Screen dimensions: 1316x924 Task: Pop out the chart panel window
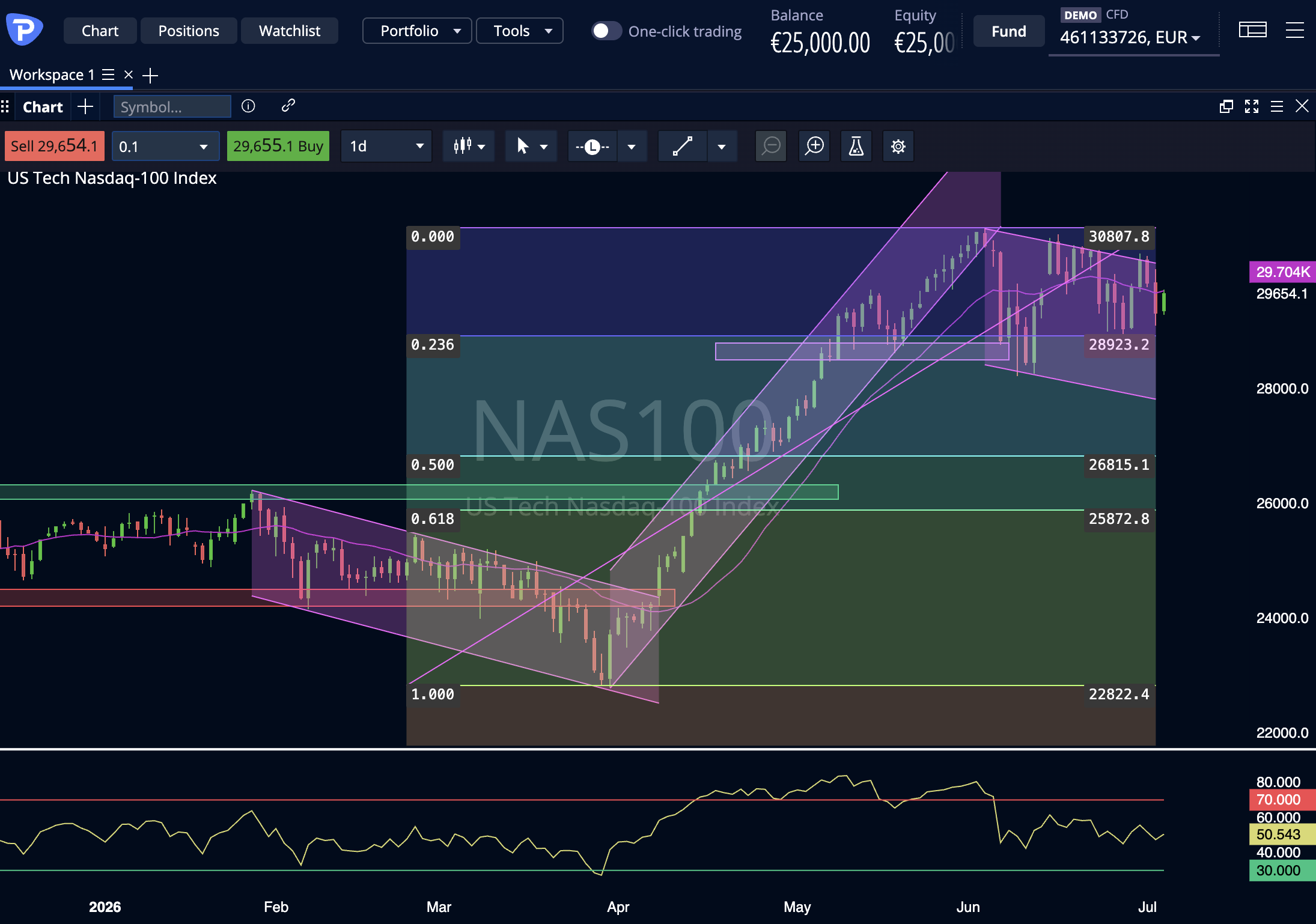[x=1226, y=106]
